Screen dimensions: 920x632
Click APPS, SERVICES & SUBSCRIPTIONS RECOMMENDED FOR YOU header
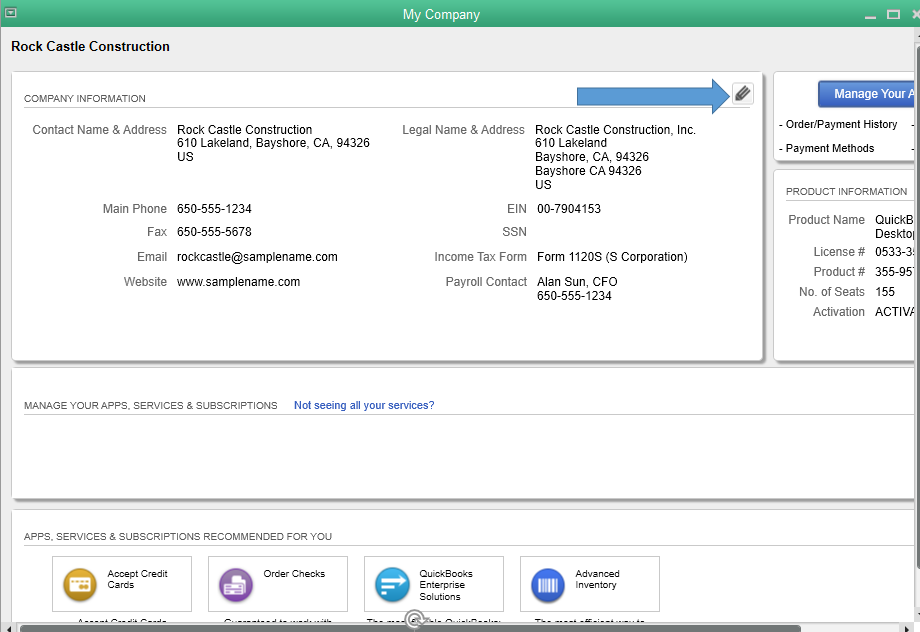[178, 536]
